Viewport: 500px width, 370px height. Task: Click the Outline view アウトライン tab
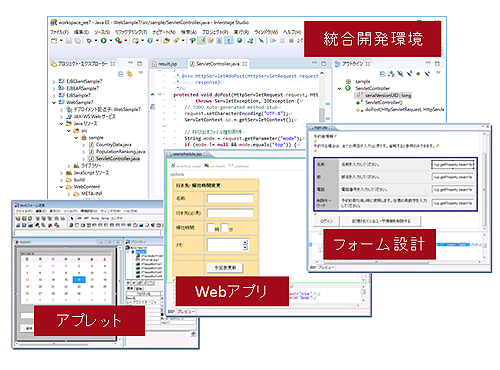[x=353, y=63]
